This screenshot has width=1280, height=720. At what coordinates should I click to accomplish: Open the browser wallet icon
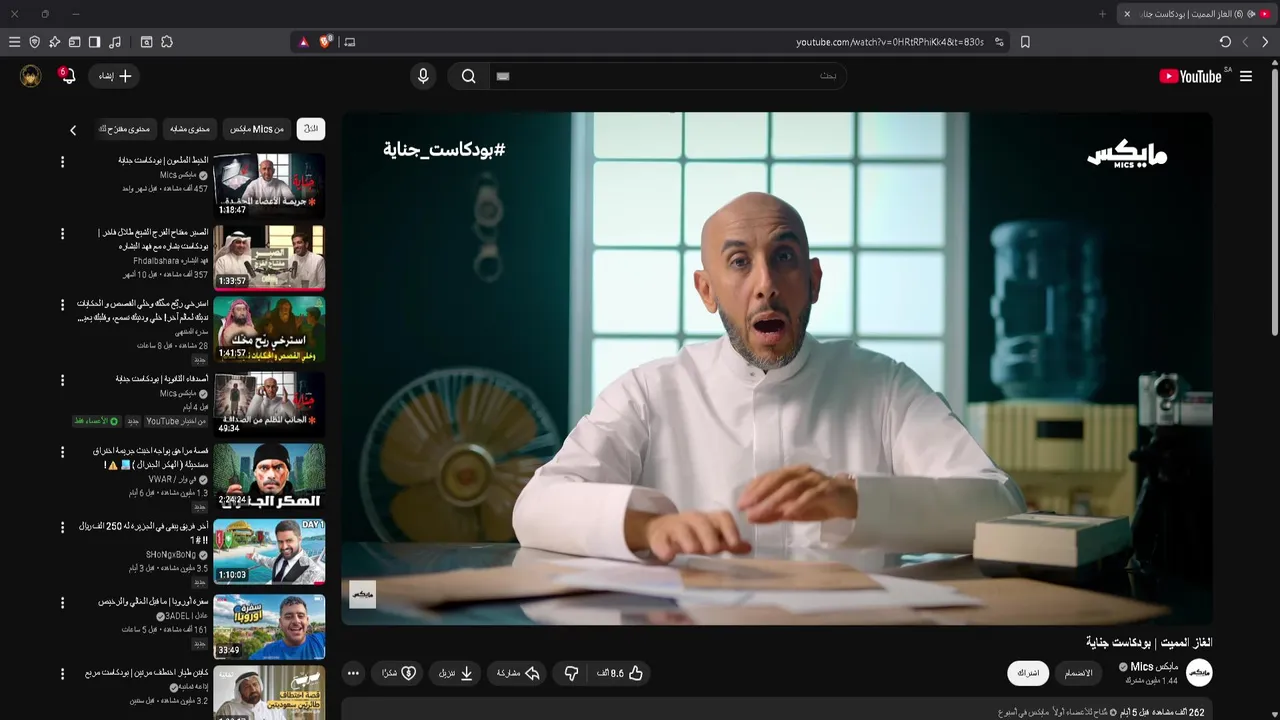[x=74, y=42]
